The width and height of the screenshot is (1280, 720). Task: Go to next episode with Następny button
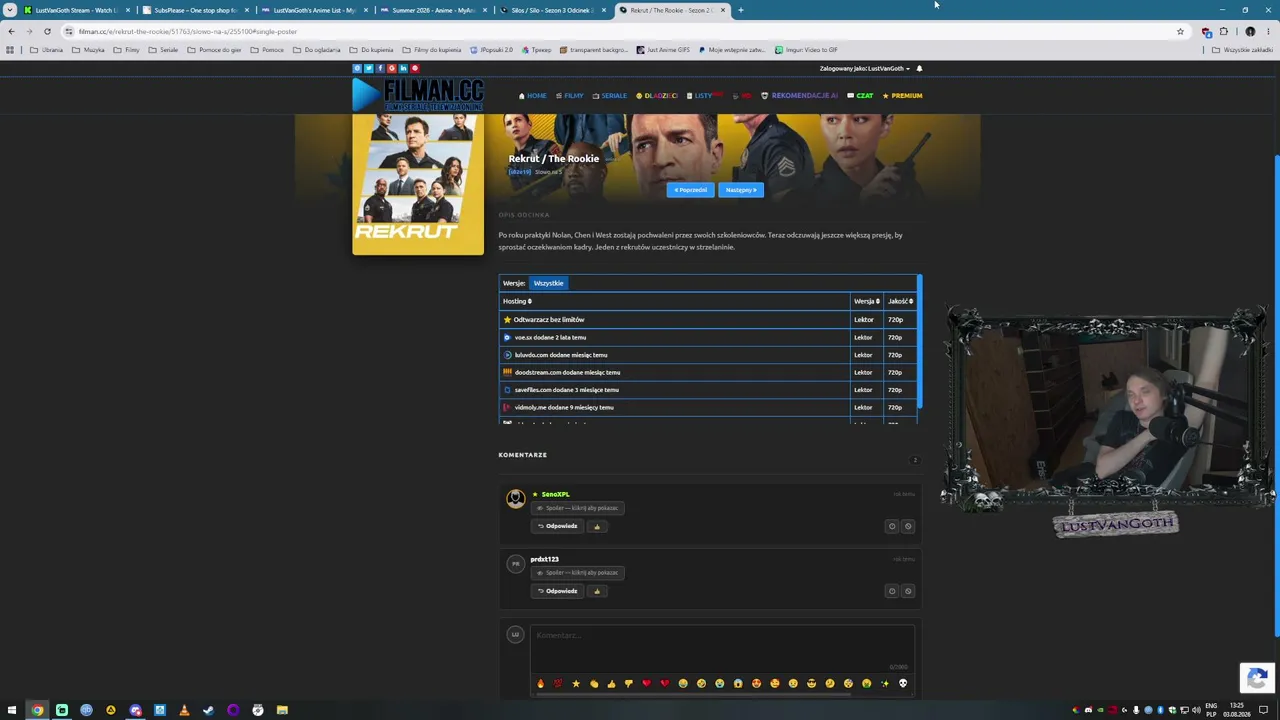click(741, 190)
